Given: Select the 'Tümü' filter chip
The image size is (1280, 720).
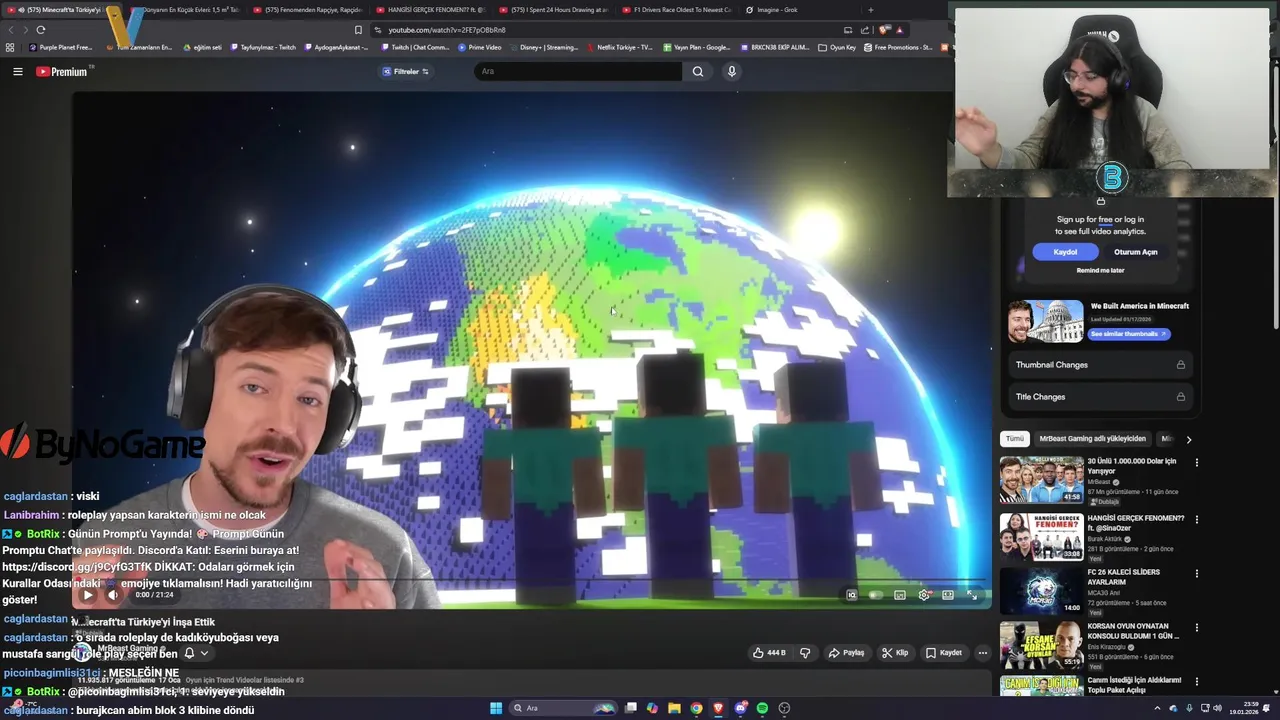Looking at the screenshot, I should coord(1014,439).
